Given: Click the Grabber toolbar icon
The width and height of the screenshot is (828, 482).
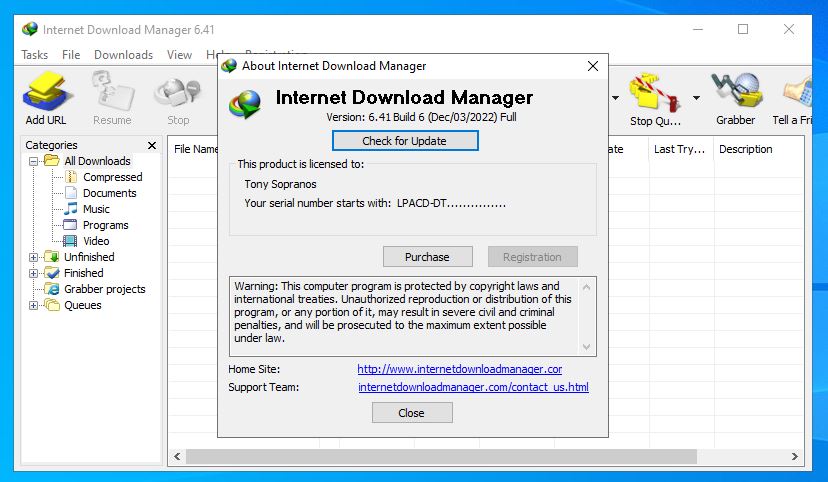Looking at the screenshot, I should coord(735,97).
